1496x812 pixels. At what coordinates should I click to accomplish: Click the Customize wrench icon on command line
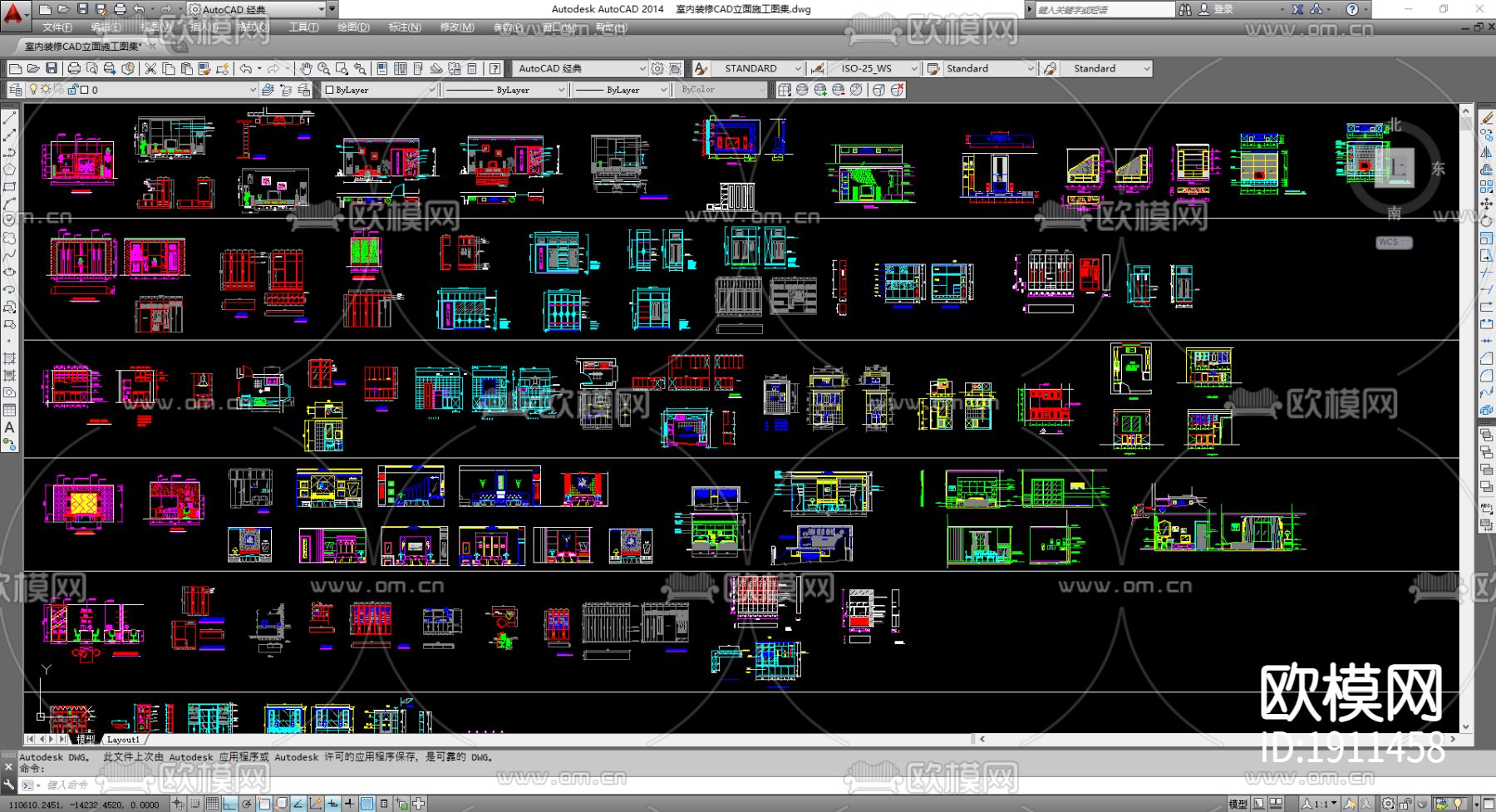click(x=8, y=784)
